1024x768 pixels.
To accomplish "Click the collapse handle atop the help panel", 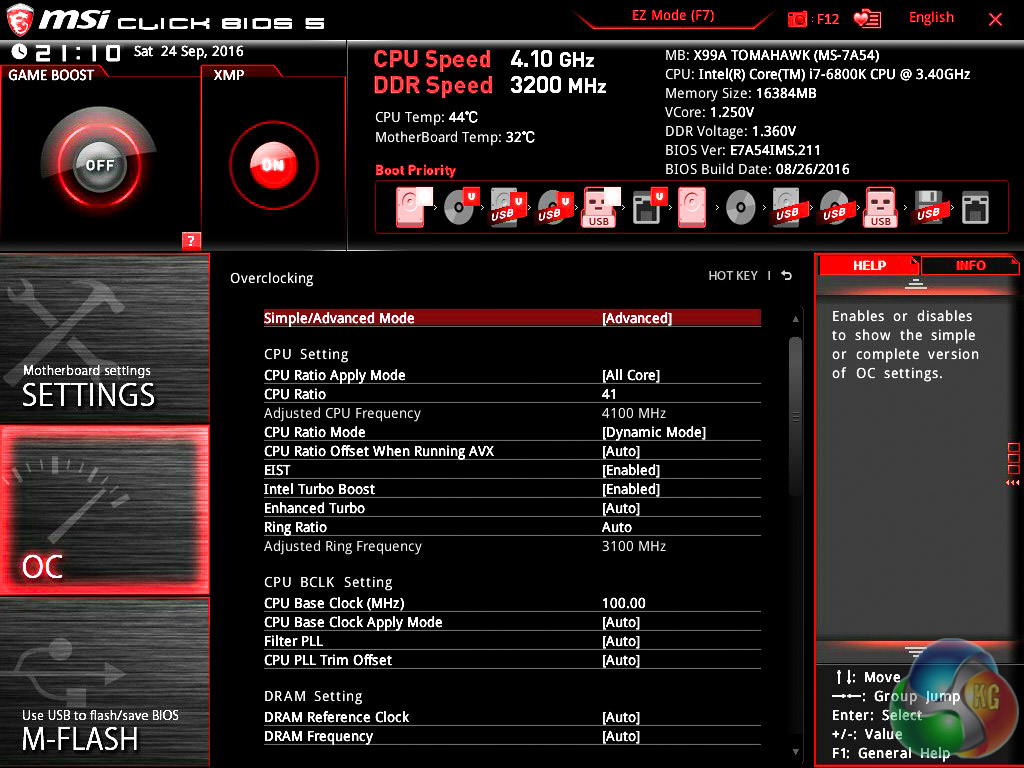I will 916,284.
